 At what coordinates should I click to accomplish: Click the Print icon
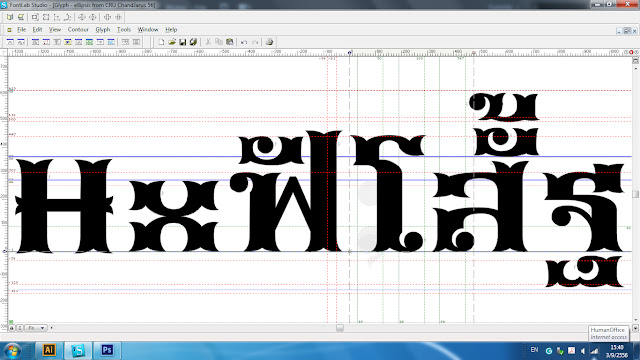click(x=269, y=42)
